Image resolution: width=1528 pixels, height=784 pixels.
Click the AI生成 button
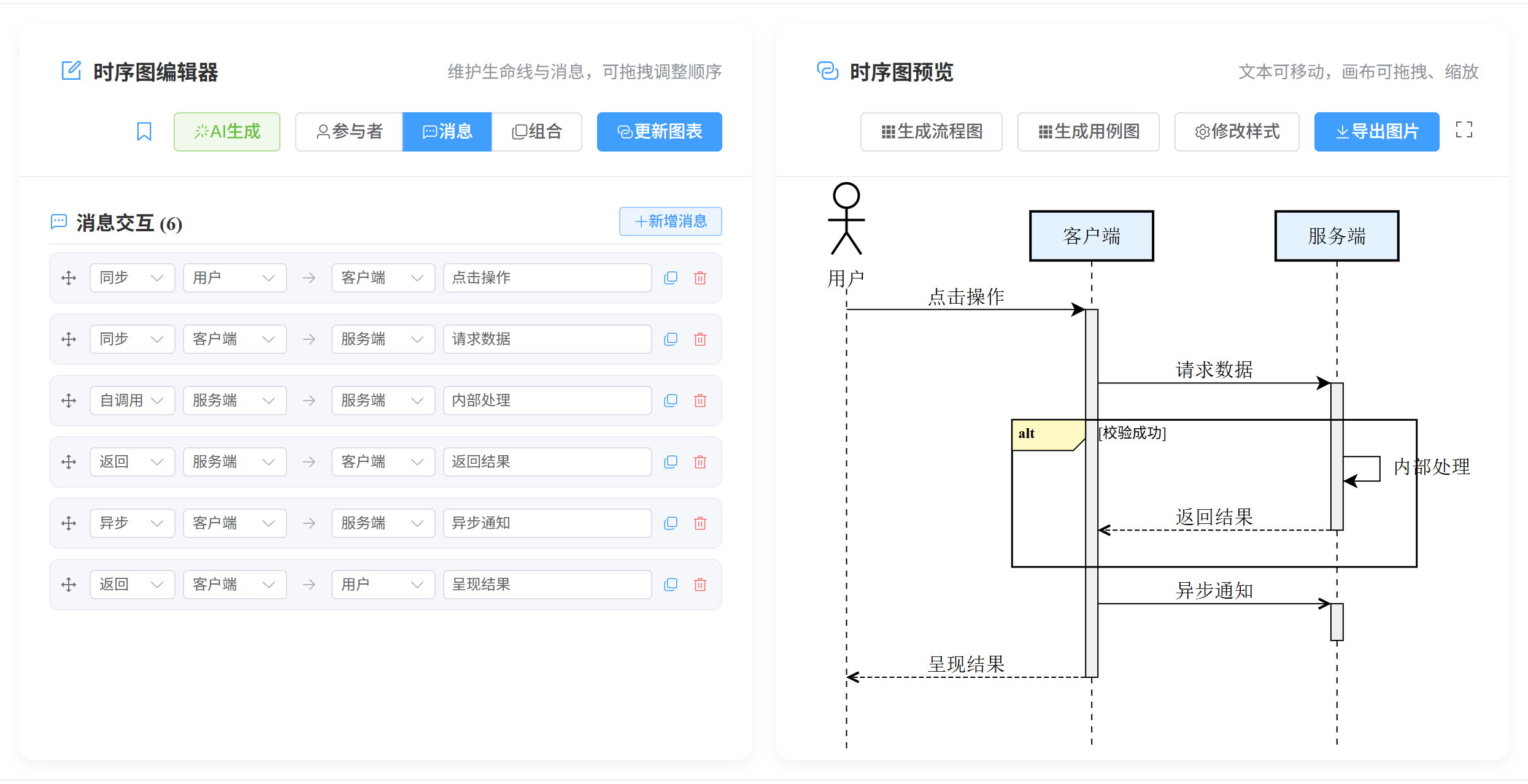pos(227,131)
